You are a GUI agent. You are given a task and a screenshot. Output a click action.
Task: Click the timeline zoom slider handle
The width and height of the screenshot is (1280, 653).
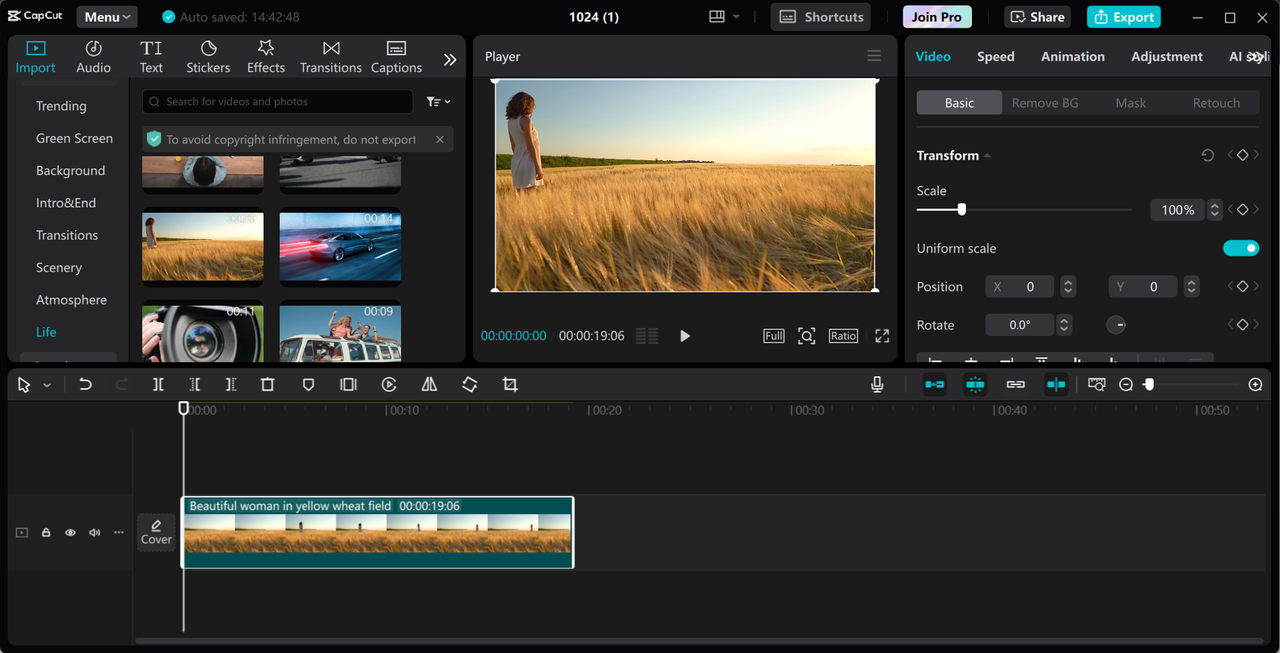(1149, 384)
